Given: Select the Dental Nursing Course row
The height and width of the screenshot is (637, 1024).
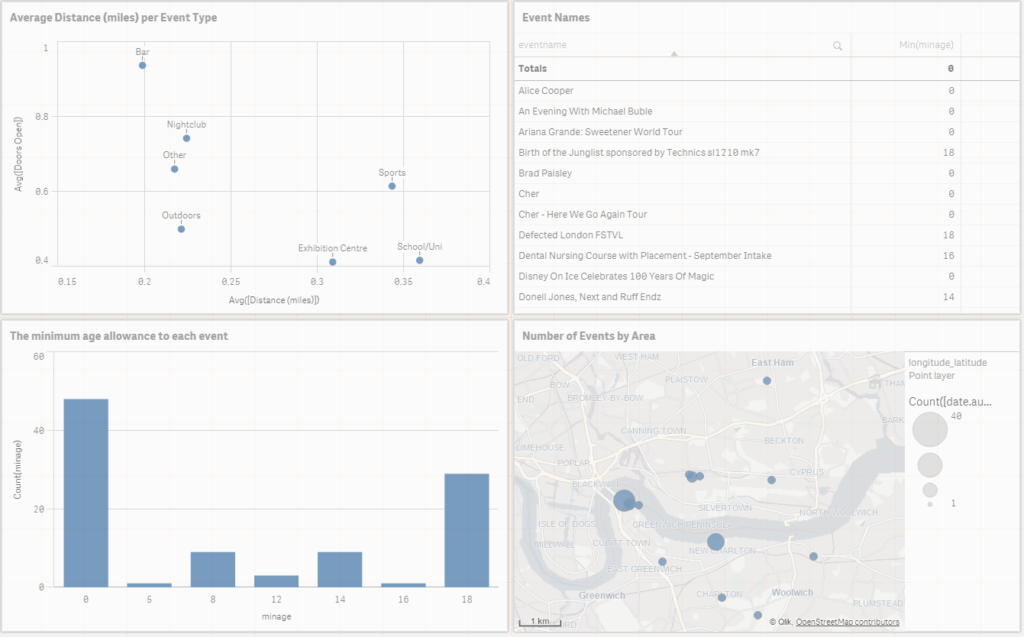Looking at the screenshot, I should pyautogui.click(x=738, y=255).
